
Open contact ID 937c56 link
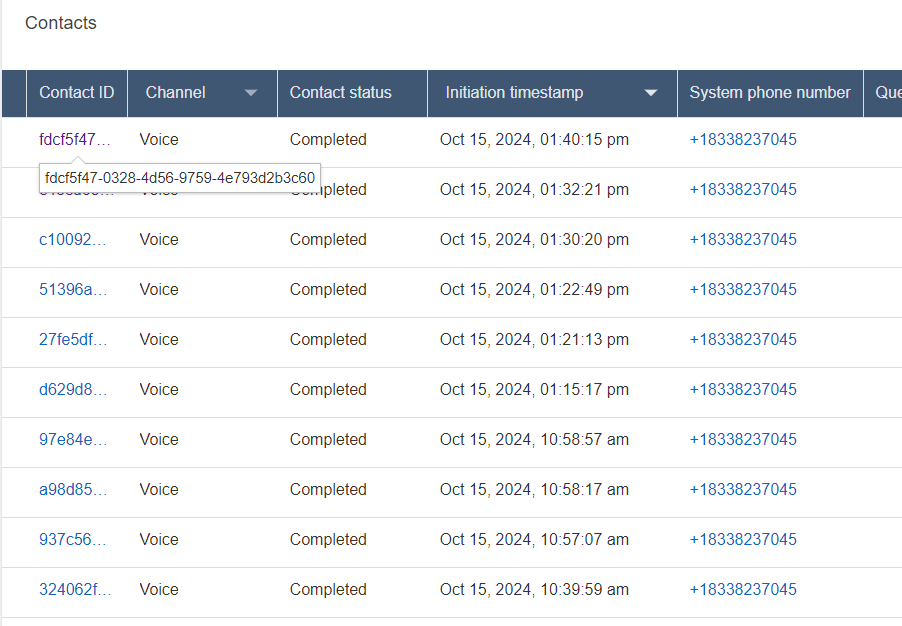click(x=75, y=540)
